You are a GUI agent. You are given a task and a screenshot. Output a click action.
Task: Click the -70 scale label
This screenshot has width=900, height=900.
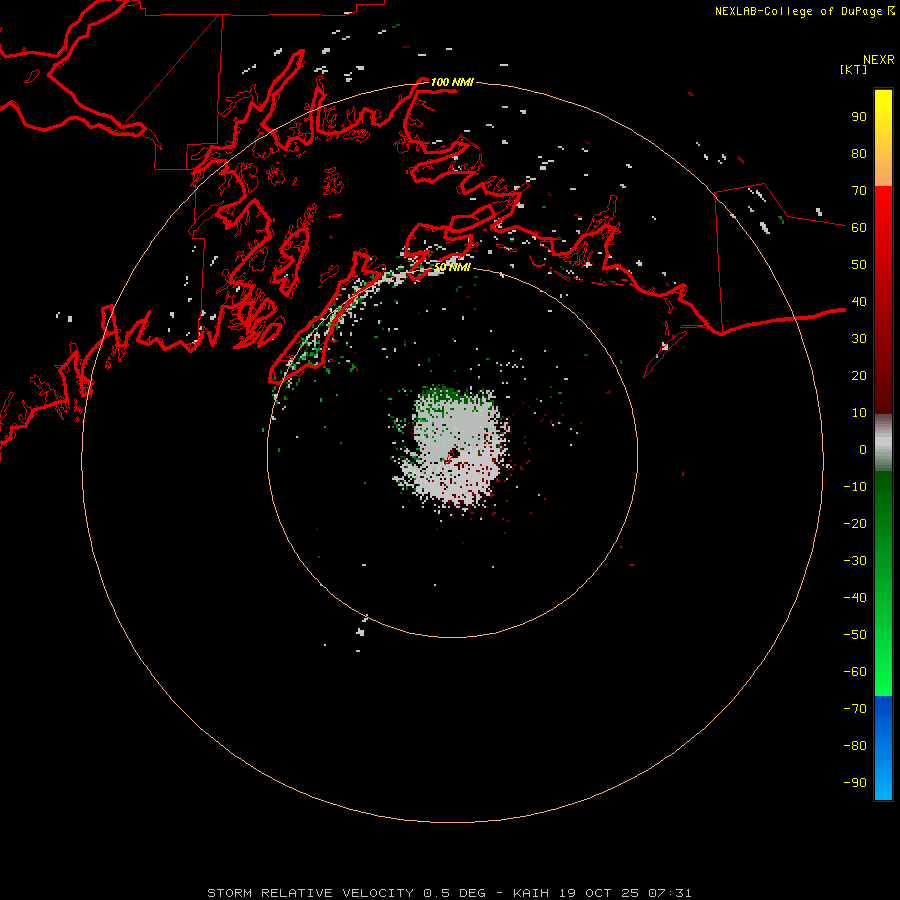855,709
